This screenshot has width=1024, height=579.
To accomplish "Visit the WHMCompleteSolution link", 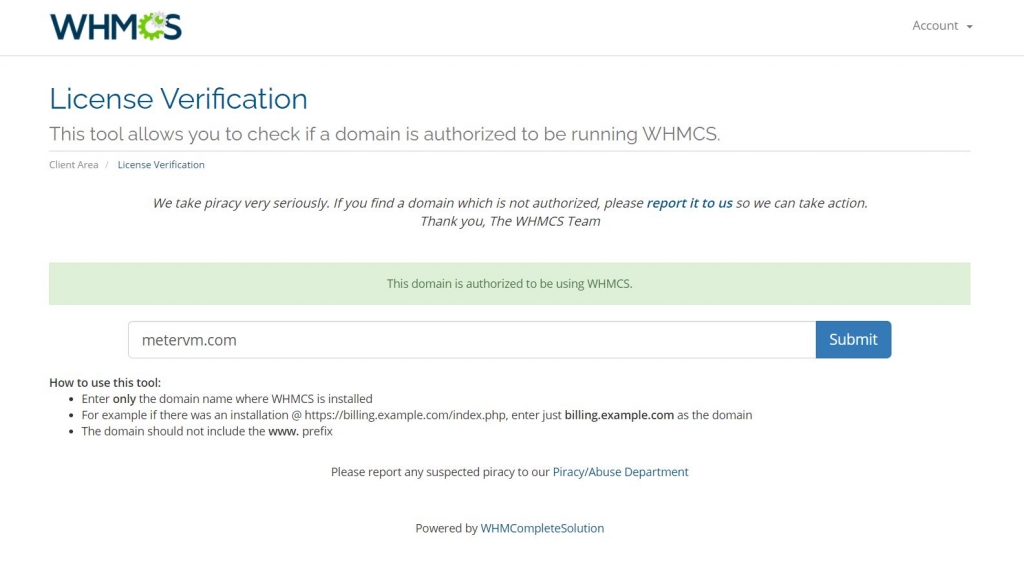I will pyautogui.click(x=542, y=528).
